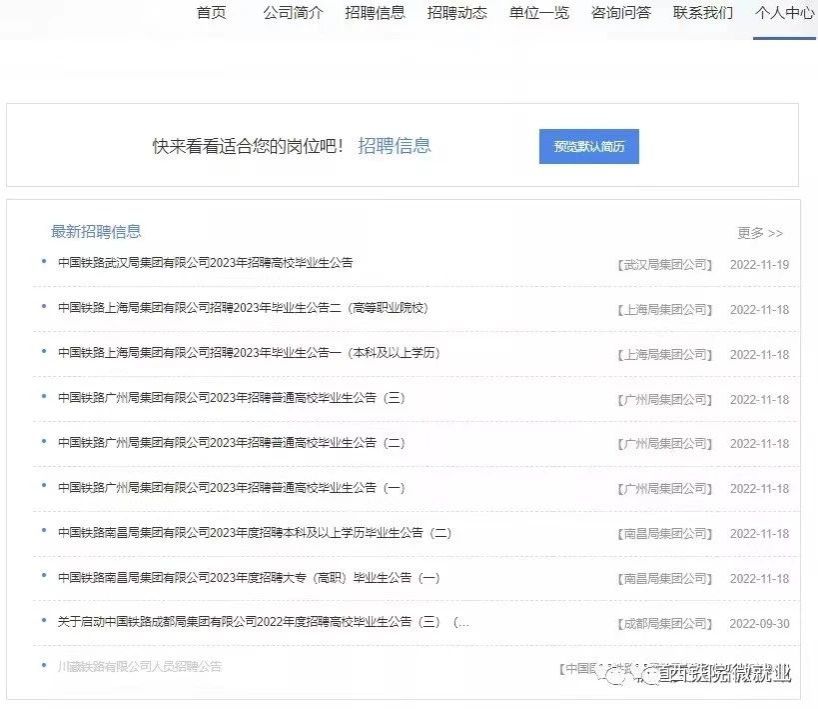
Task: Go to 公司简介 page
Action: click(x=293, y=13)
